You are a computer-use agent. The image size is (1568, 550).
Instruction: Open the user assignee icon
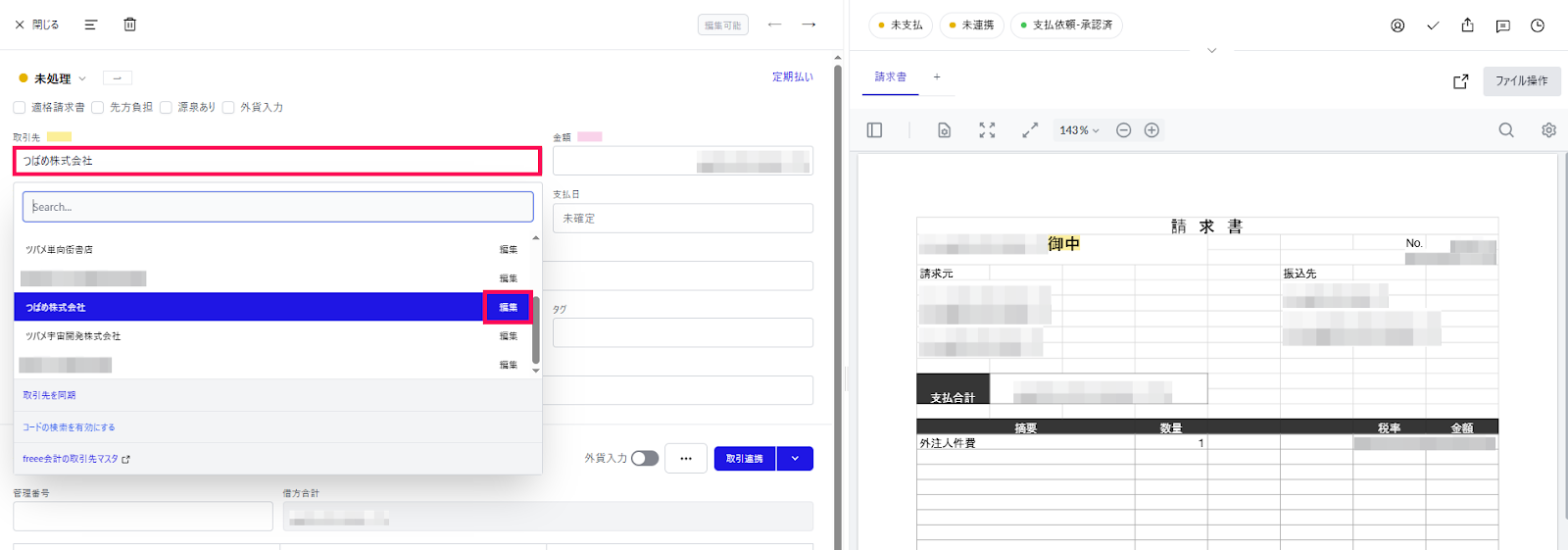point(1397,25)
